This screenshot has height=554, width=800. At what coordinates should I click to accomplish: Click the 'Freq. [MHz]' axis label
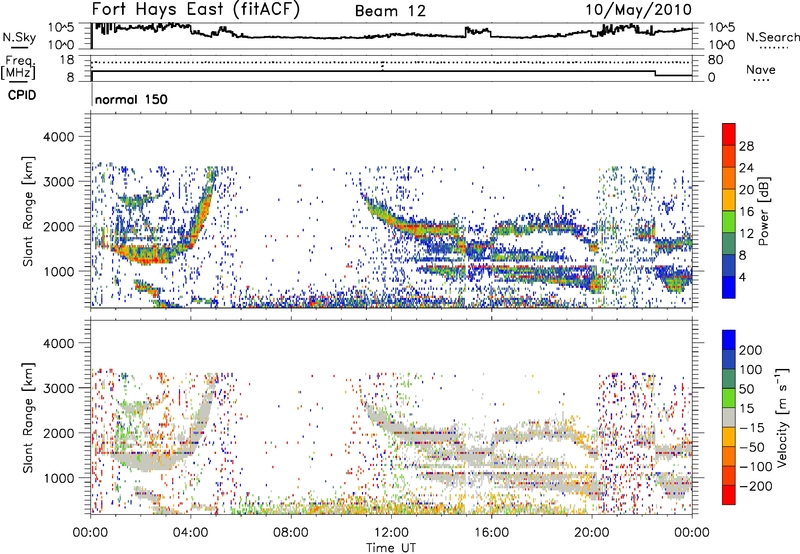19,67
